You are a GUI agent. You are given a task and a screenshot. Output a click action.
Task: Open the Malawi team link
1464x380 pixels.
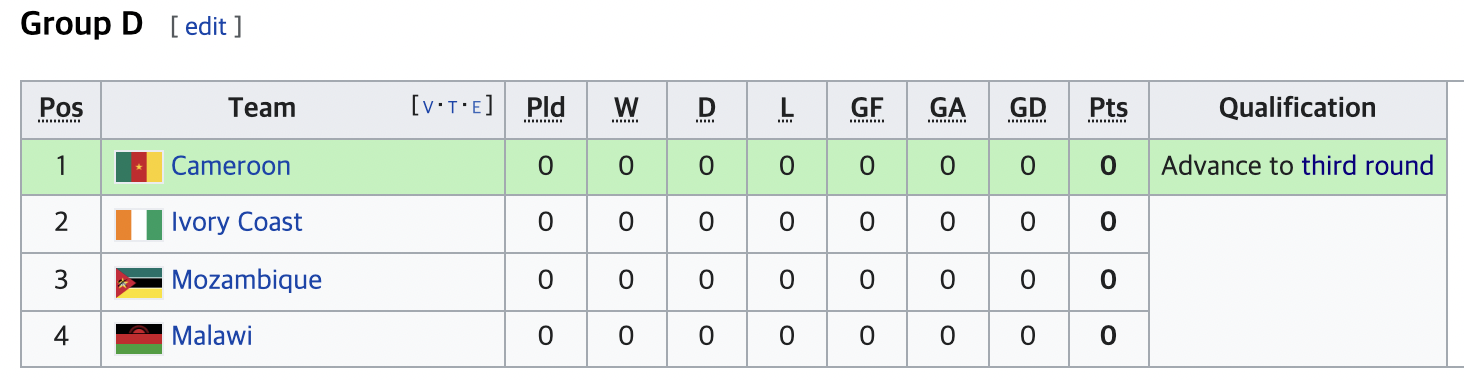click(x=212, y=336)
